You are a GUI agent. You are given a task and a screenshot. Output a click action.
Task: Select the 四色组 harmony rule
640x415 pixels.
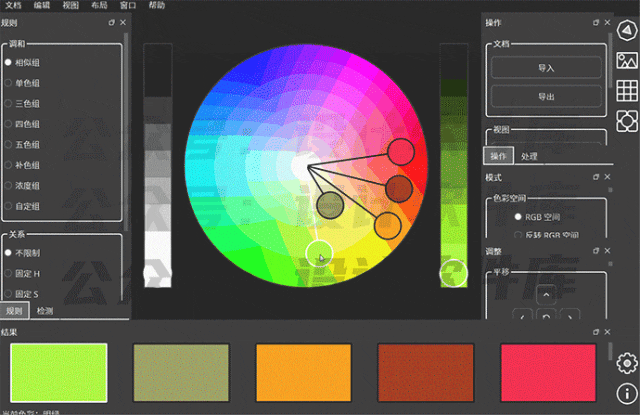coord(23,124)
